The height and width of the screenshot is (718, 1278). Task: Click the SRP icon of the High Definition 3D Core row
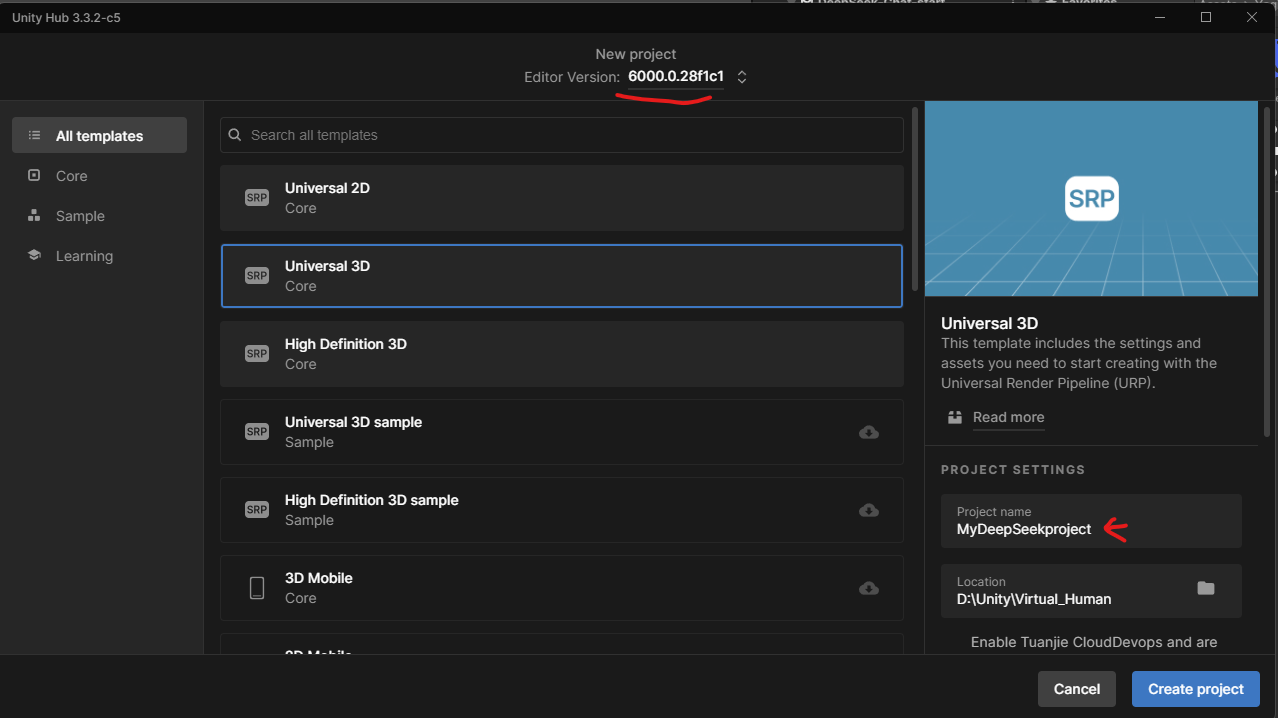point(257,354)
